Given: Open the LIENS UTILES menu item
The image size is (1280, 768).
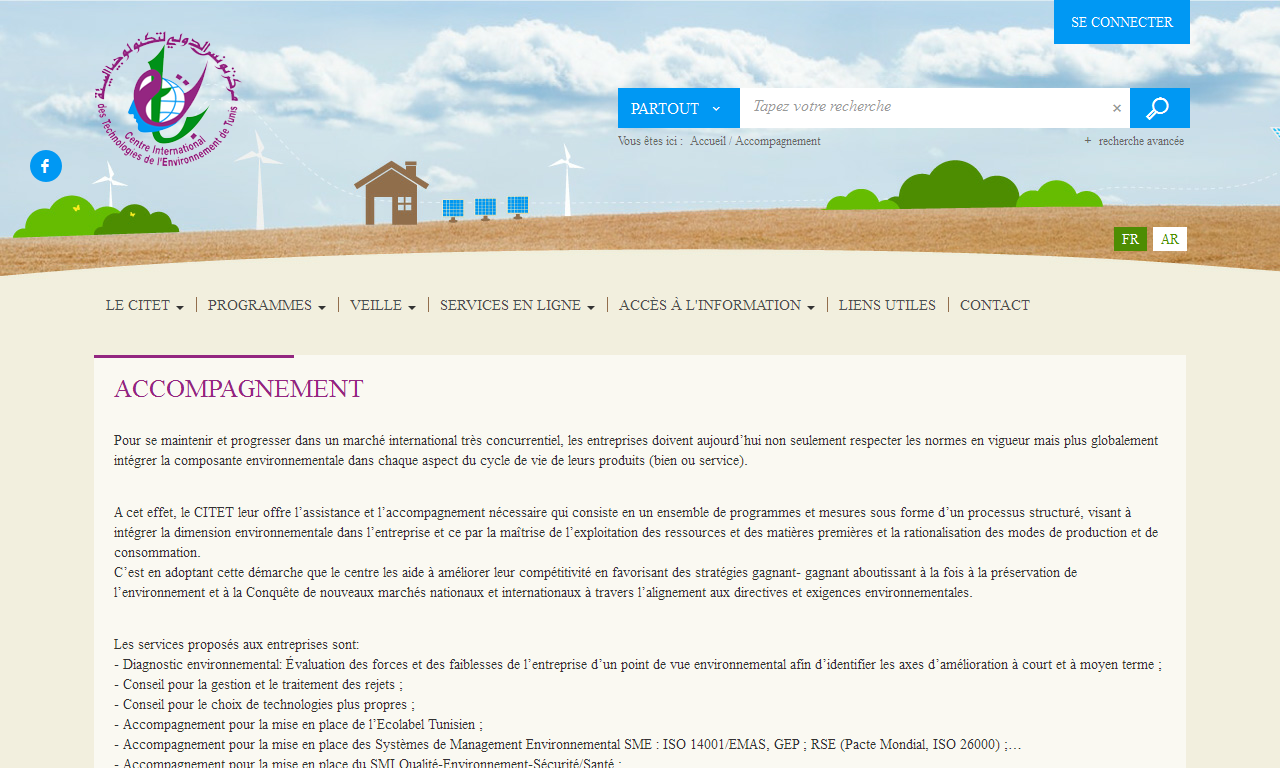Looking at the screenshot, I should tap(887, 305).
